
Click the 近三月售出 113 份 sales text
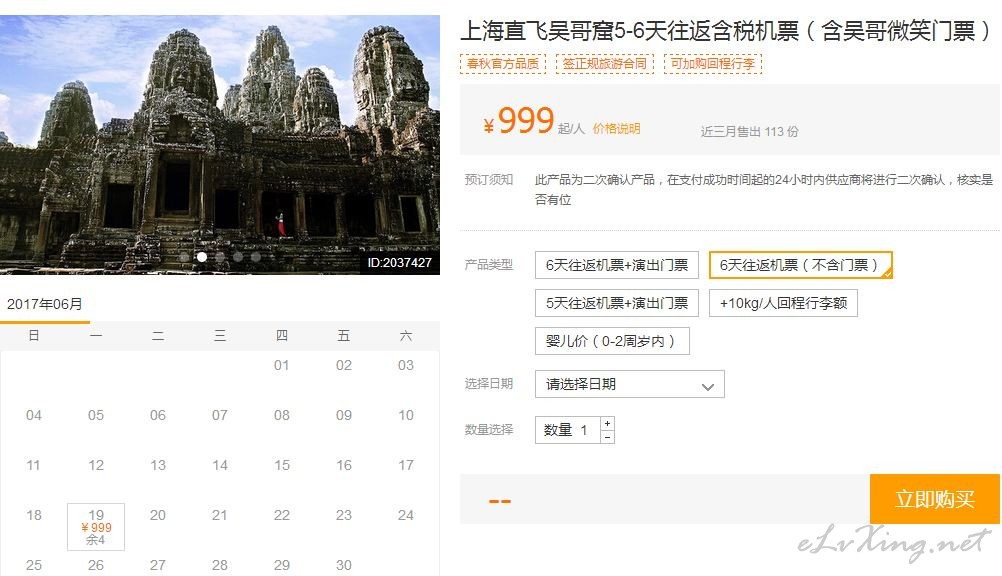tap(750, 131)
